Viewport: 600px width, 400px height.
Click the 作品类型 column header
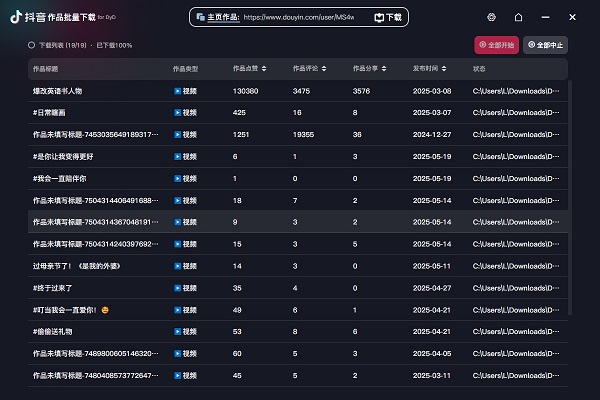click(x=185, y=69)
